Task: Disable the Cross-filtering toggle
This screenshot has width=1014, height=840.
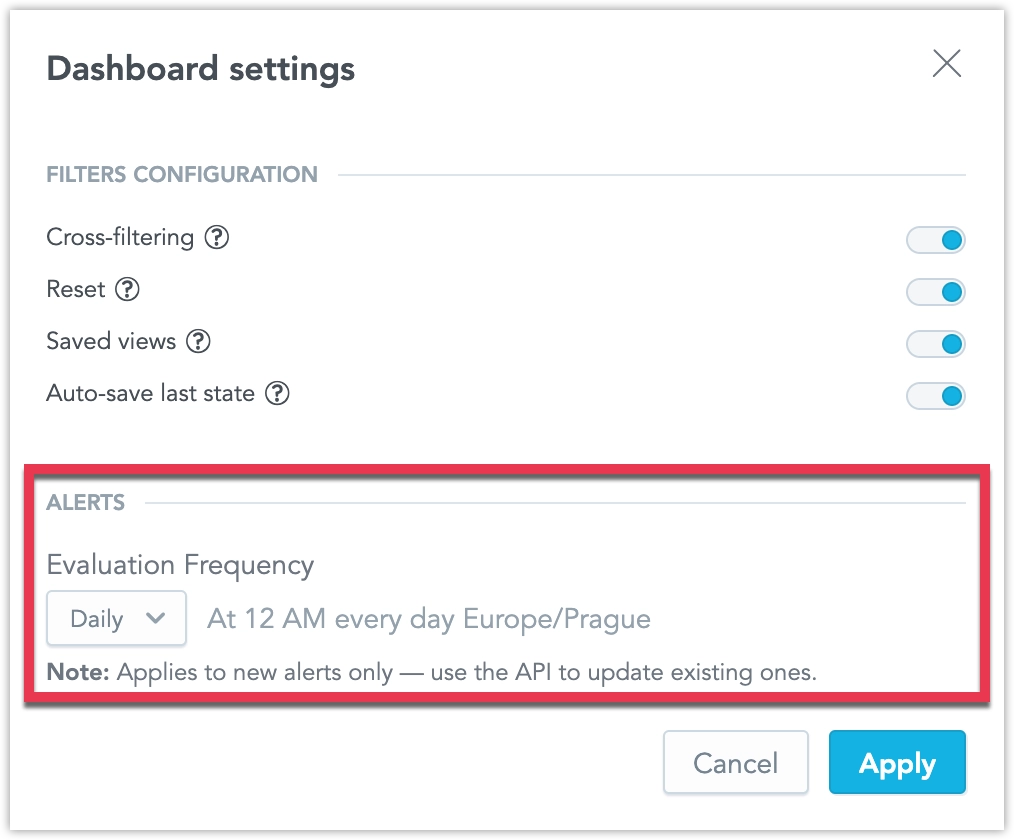Action: pyautogui.click(x=935, y=240)
